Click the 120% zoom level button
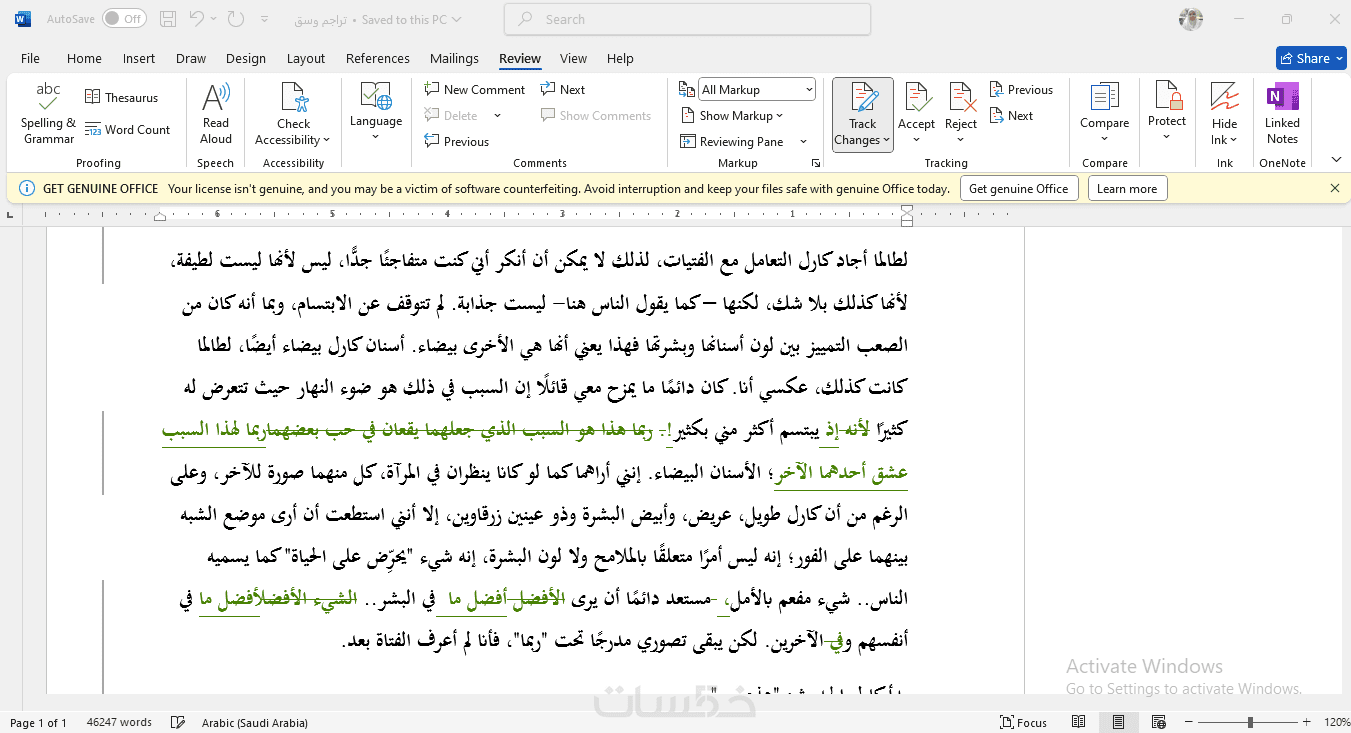This screenshot has width=1351, height=733. point(1337,723)
